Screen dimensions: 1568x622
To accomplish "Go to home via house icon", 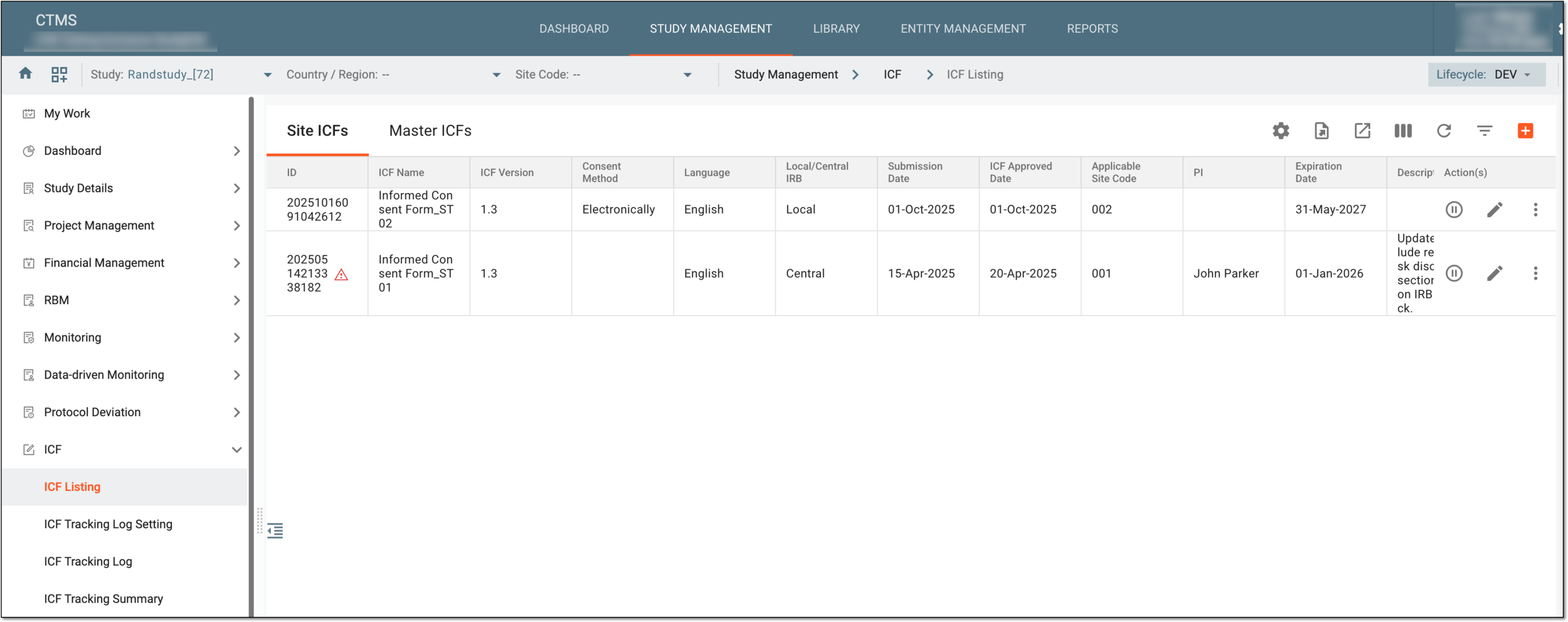I will coord(26,74).
